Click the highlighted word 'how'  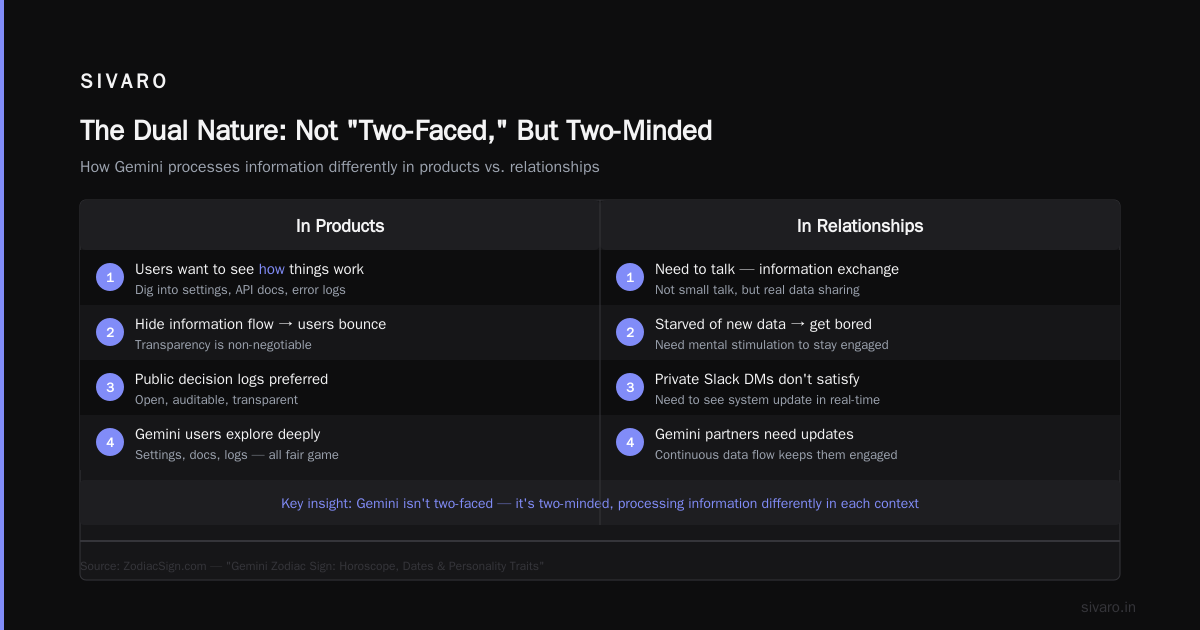click(x=272, y=269)
